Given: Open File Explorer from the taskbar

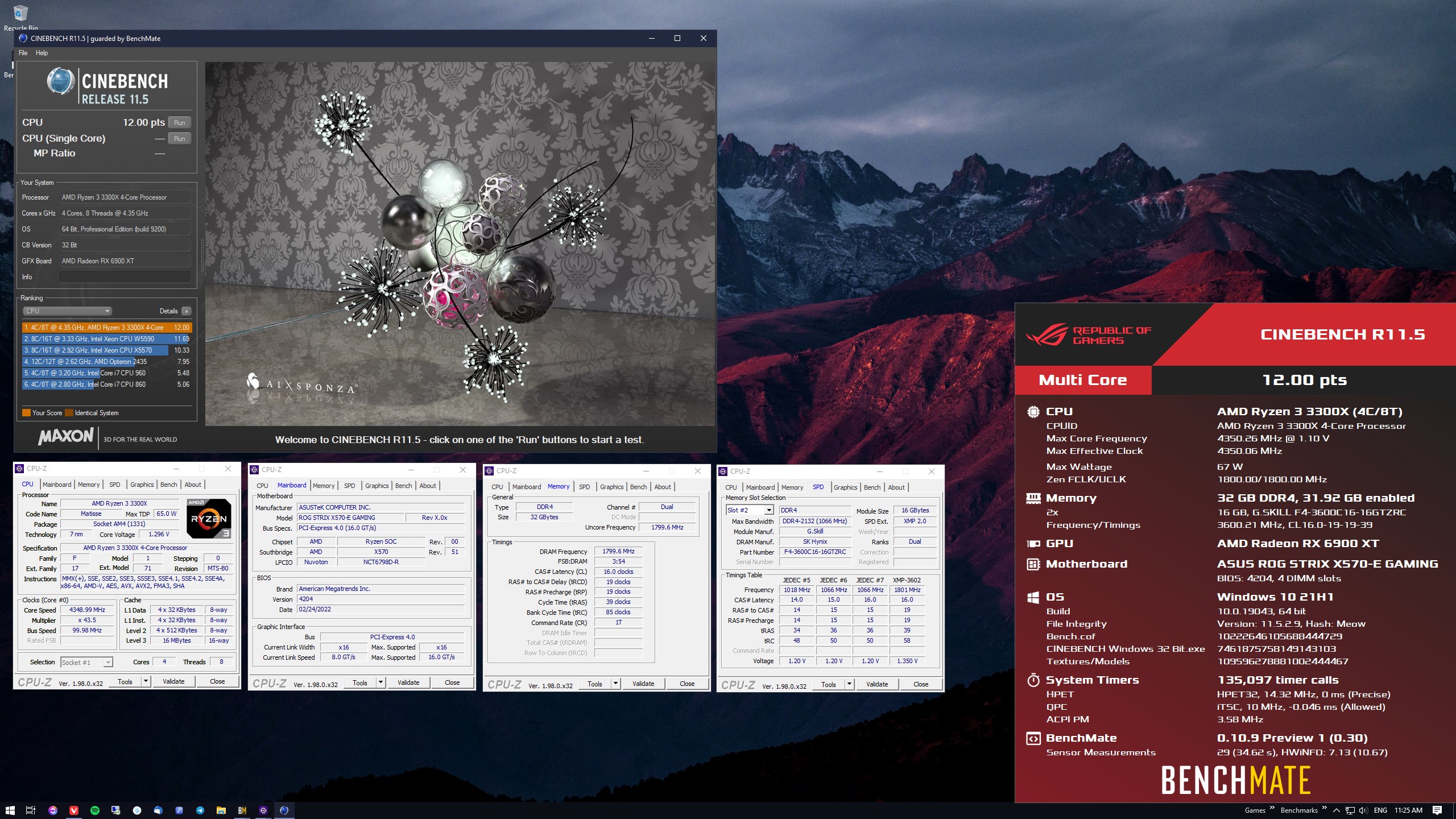Looking at the screenshot, I should click(221, 810).
